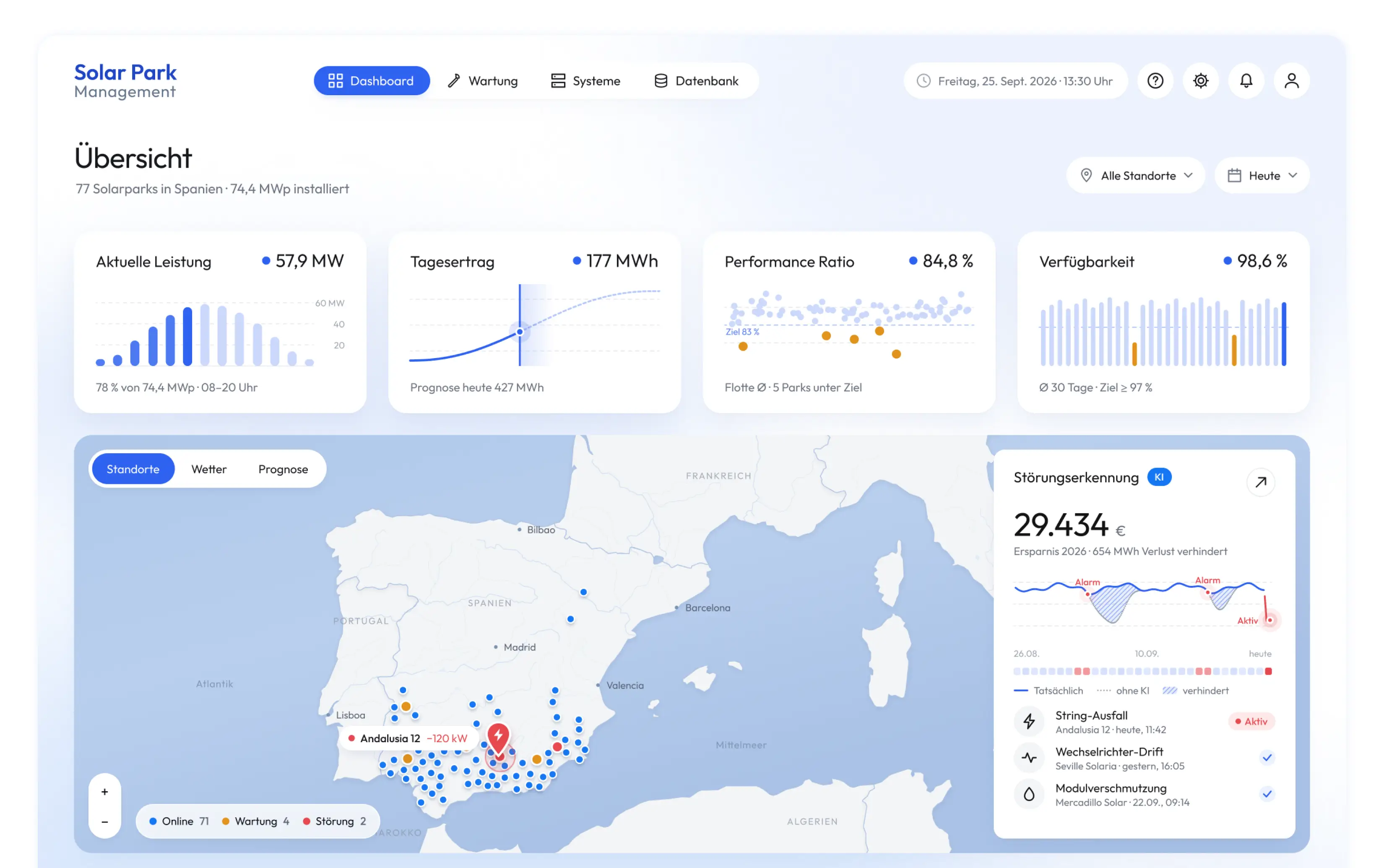Click the Solar Park Management logo
Viewport: 1384px width, 868px height.
[125, 81]
